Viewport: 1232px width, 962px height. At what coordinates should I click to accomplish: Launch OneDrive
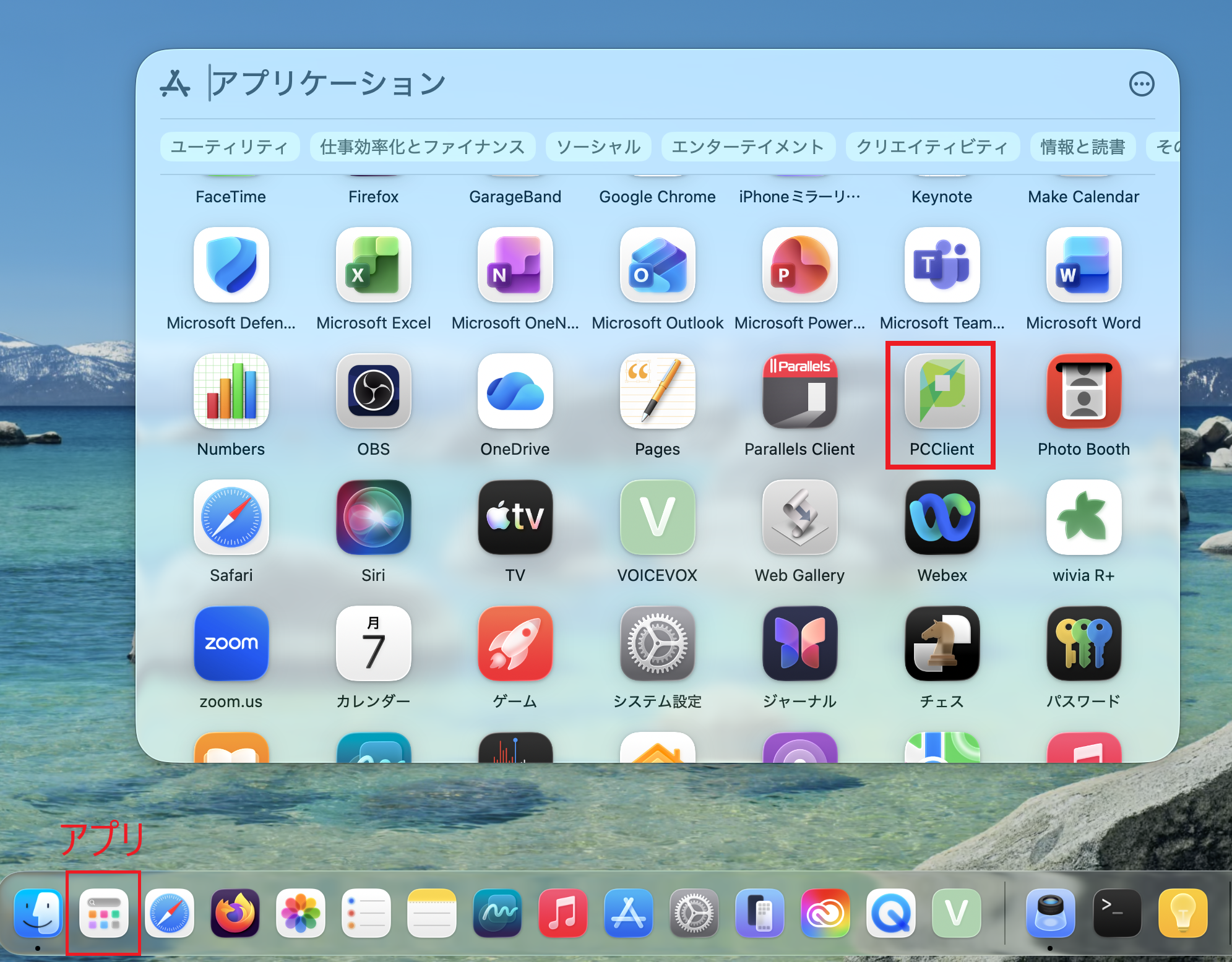click(515, 391)
